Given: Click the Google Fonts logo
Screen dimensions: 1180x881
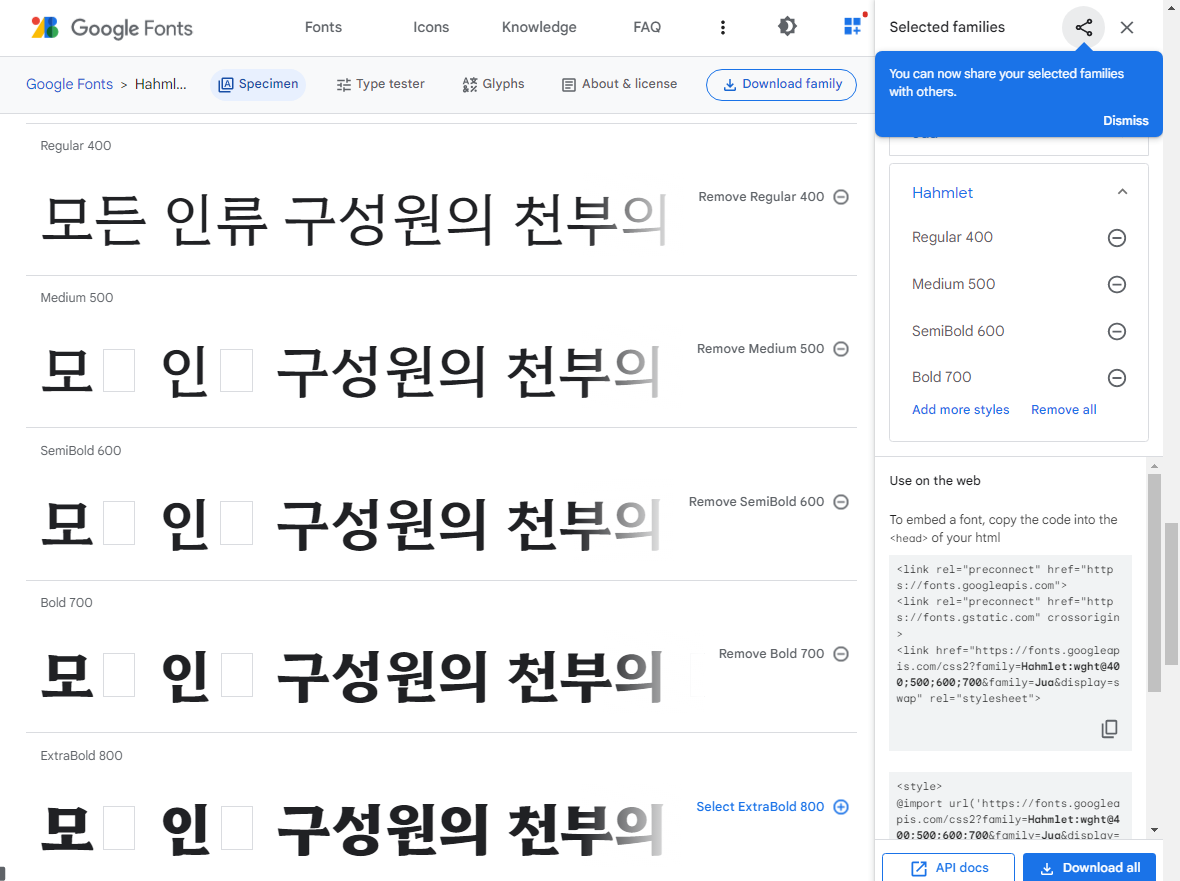Looking at the screenshot, I should point(111,28).
